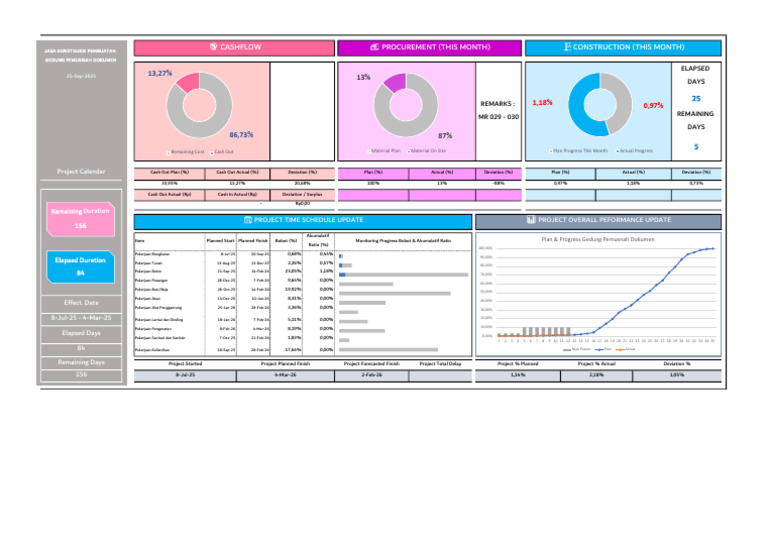Click the "2-Feb-26" forecasted finish cell
The image size is (768, 543).
point(372,375)
